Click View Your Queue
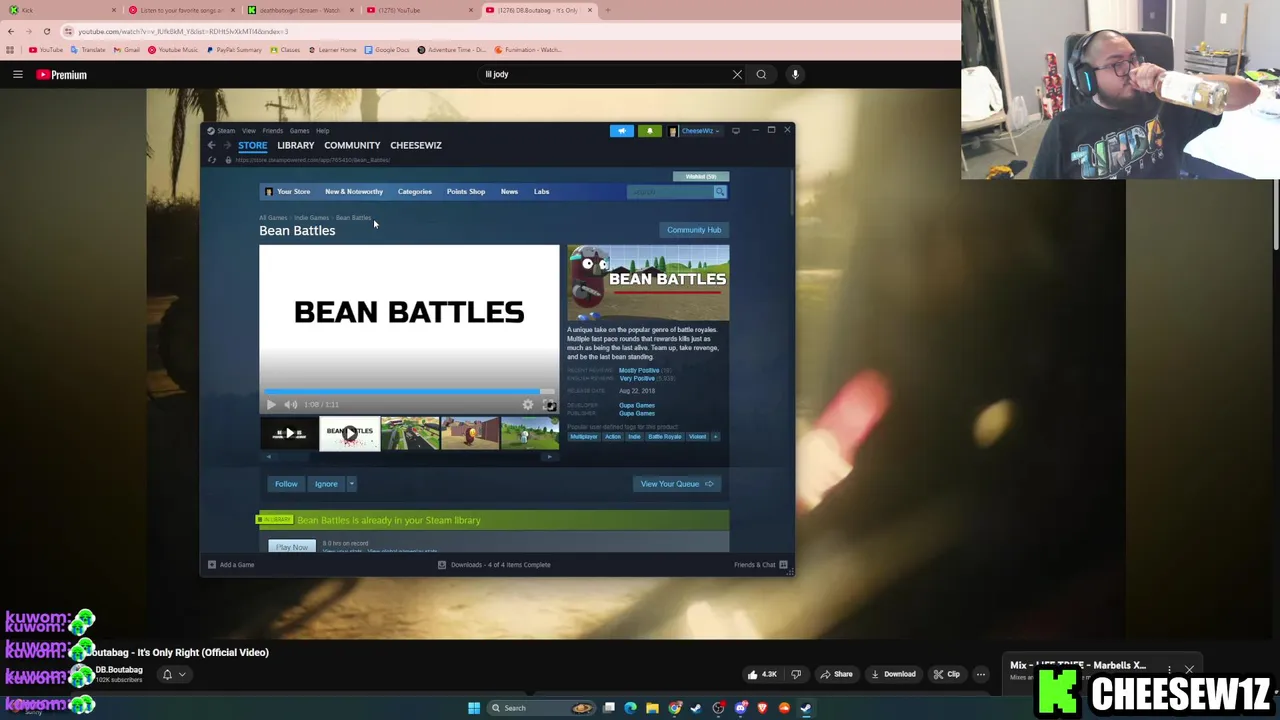 pyautogui.click(x=676, y=484)
